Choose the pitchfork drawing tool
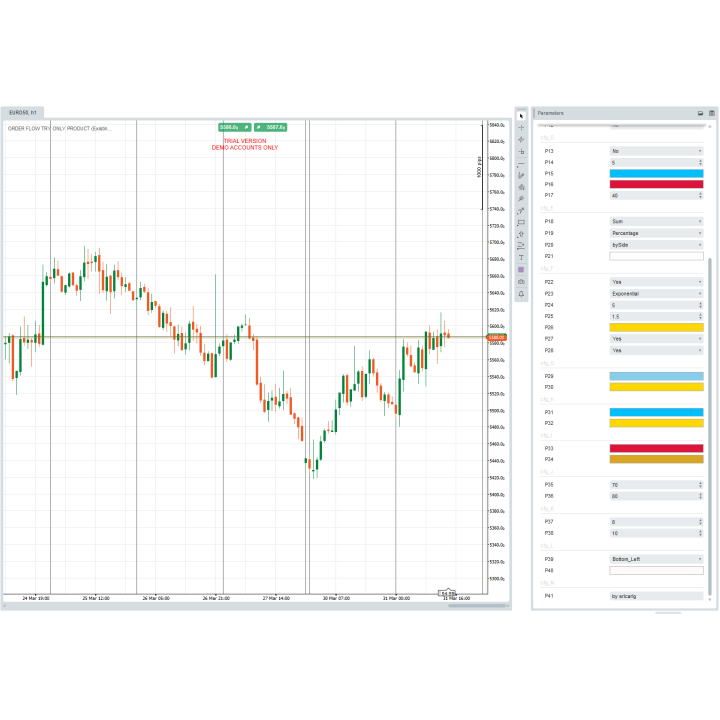This screenshot has width=720, height=720. (521, 199)
